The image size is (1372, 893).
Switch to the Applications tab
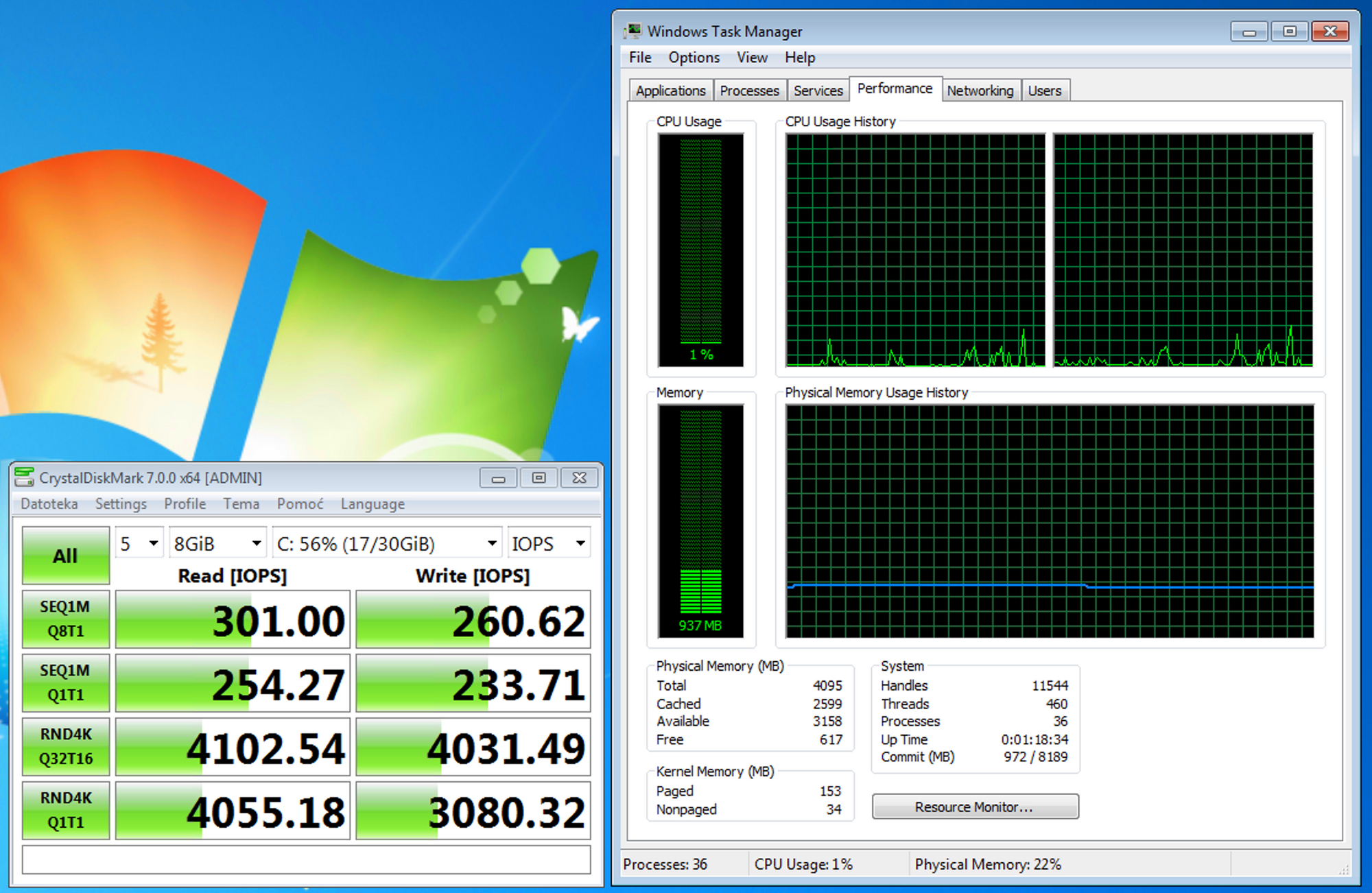[671, 91]
